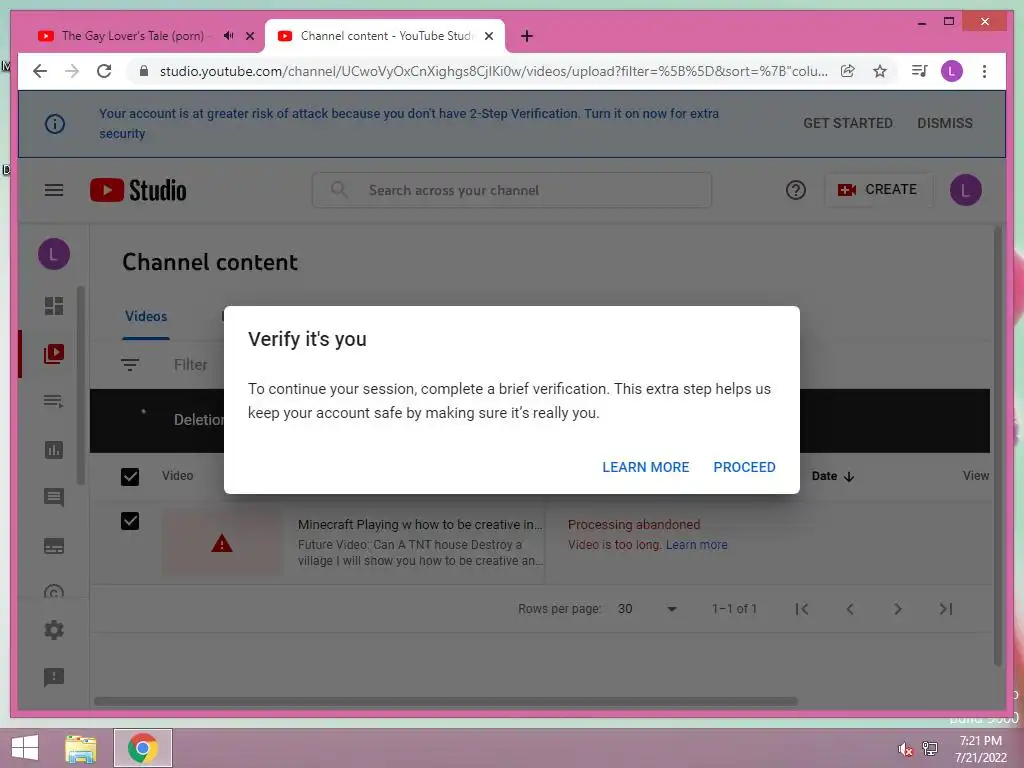Open the Chrome profile avatar

click(x=952, y=71)
